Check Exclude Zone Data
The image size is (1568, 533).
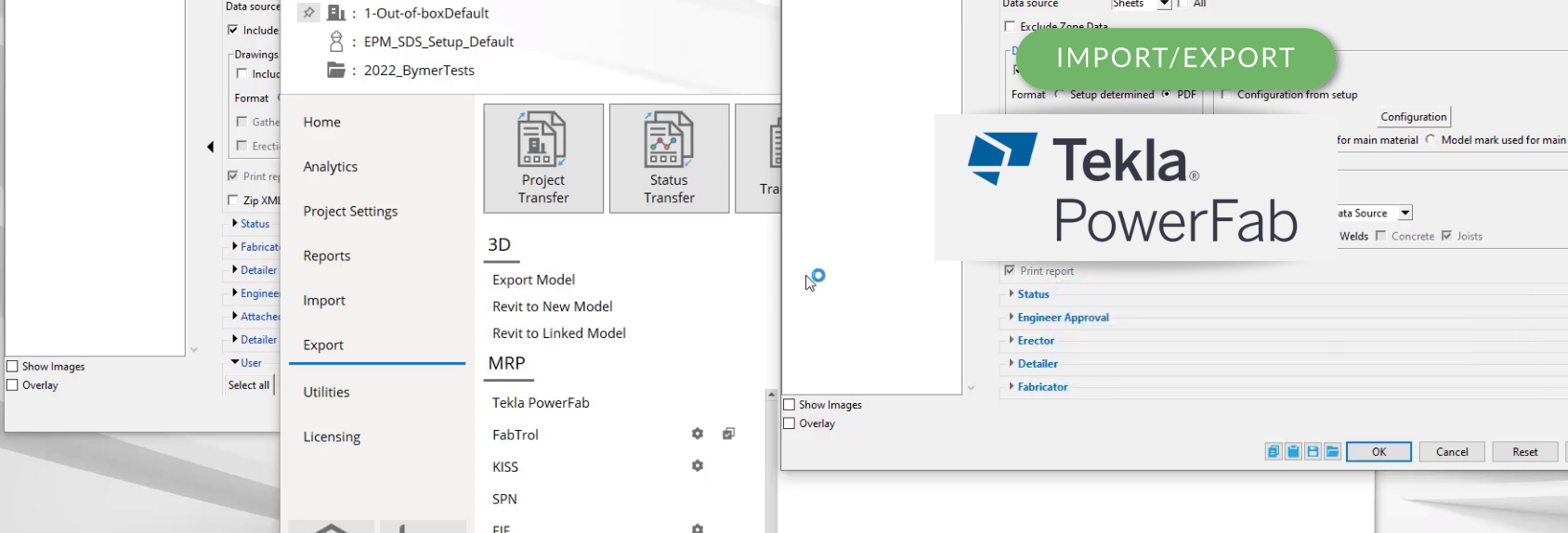click(1010, 27)
